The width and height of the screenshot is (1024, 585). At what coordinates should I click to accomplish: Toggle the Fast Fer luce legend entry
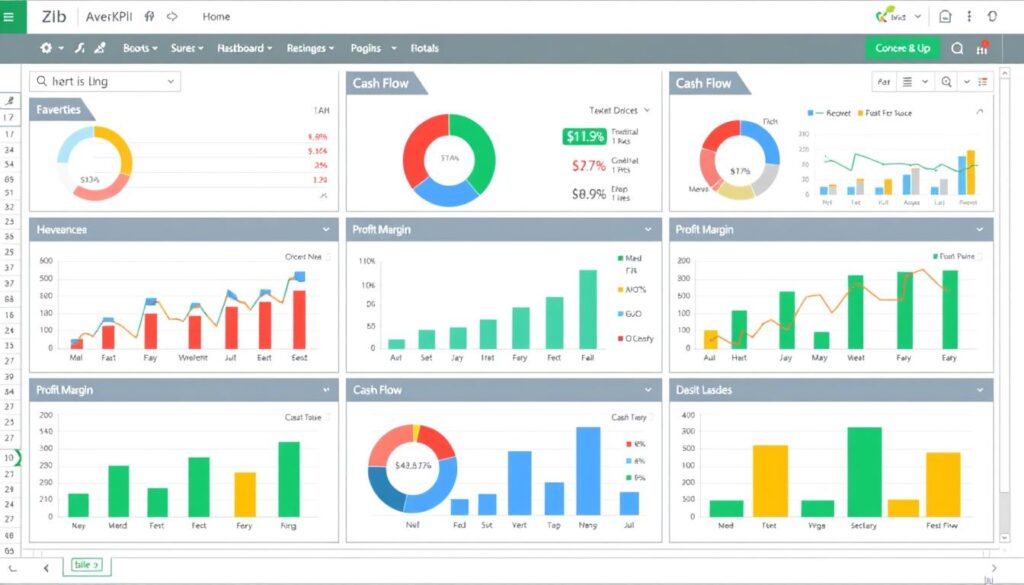coord(890,113)
